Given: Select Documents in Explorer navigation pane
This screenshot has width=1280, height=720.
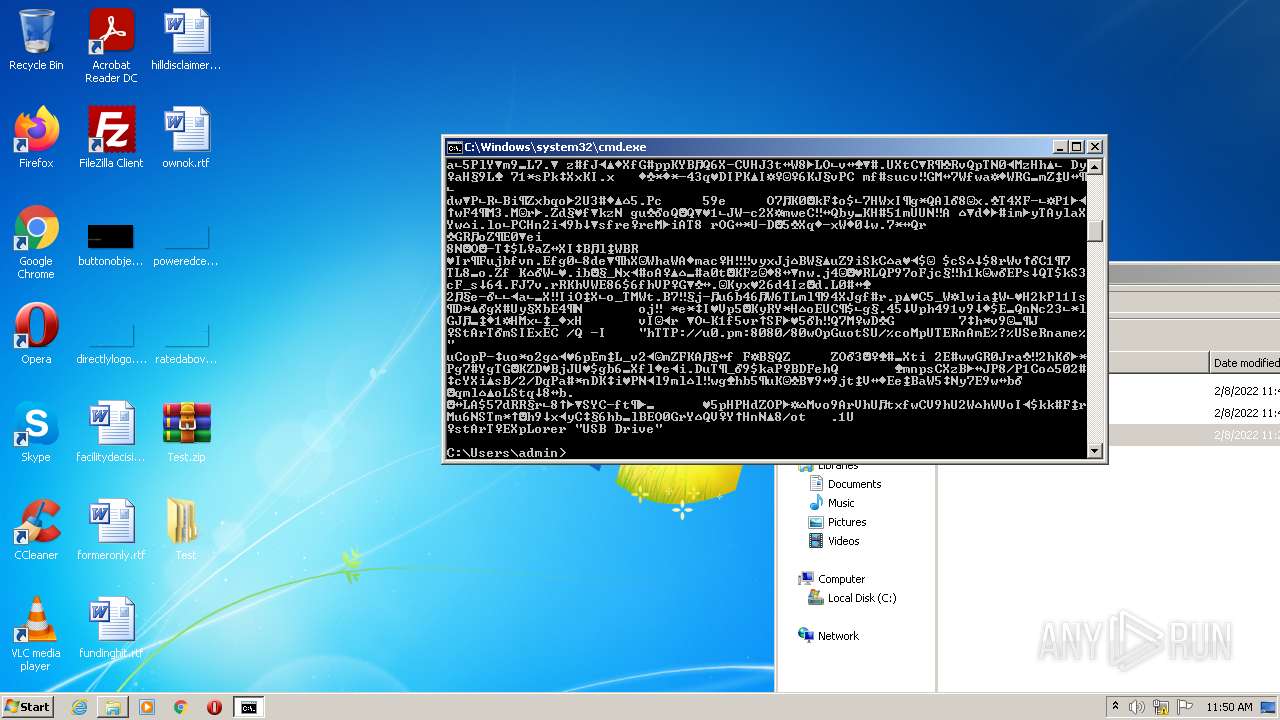Looking at the screenshot, I should tap(844, 484).
